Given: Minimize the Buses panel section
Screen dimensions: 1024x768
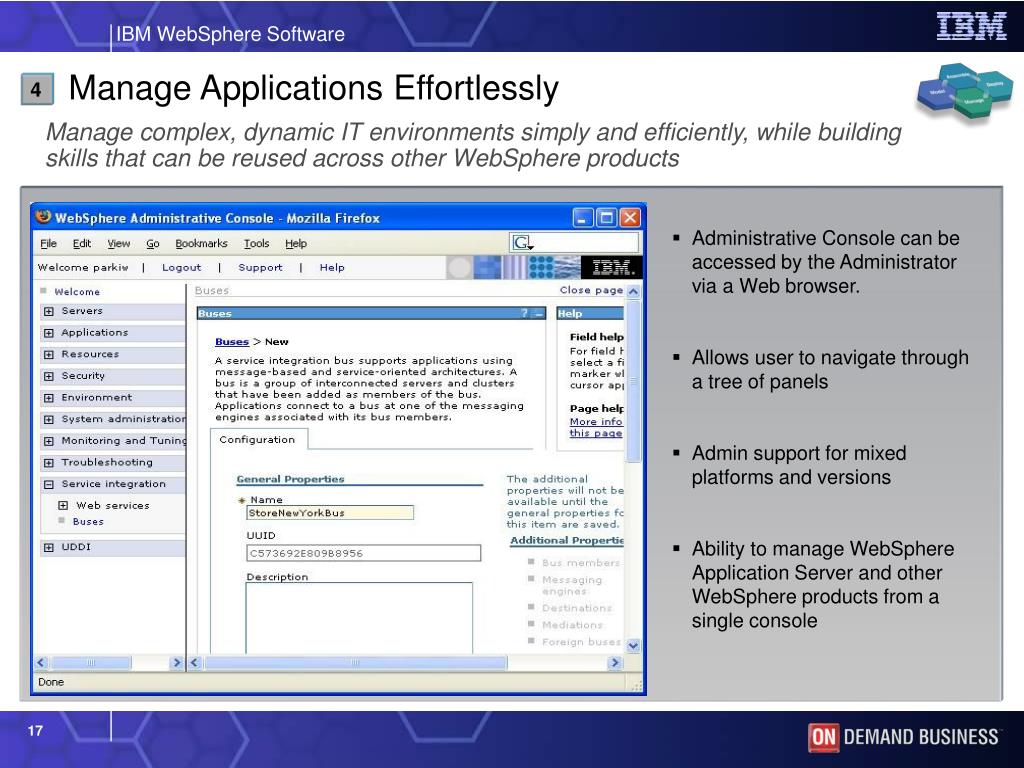Looking at the screenshot, I should pos(539,313).
